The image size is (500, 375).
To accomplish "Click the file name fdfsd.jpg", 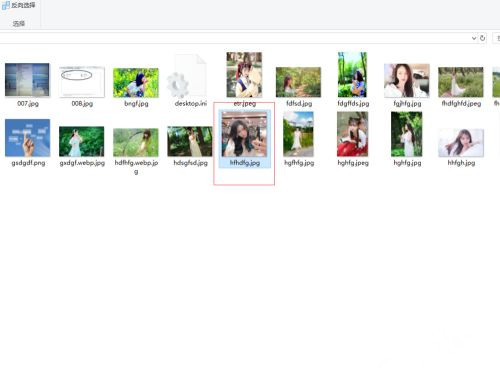I will tap(299, 104).
